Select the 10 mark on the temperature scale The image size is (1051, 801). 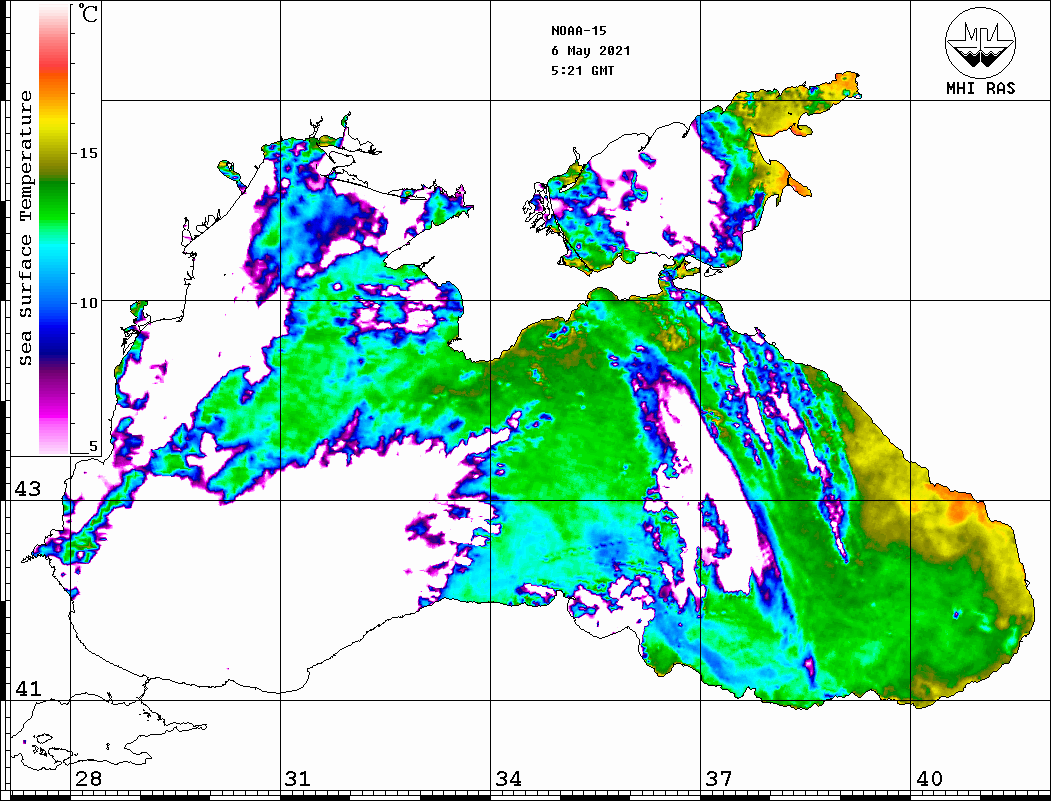(x=89, y=302)
